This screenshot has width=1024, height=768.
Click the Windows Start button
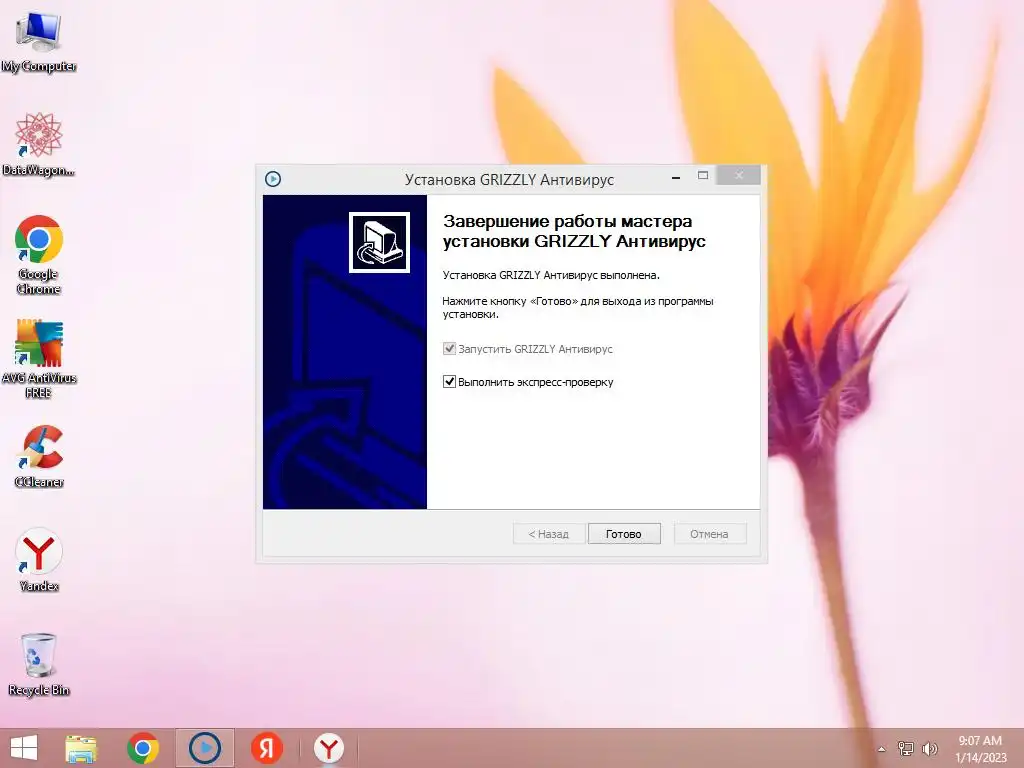(24, 748)
